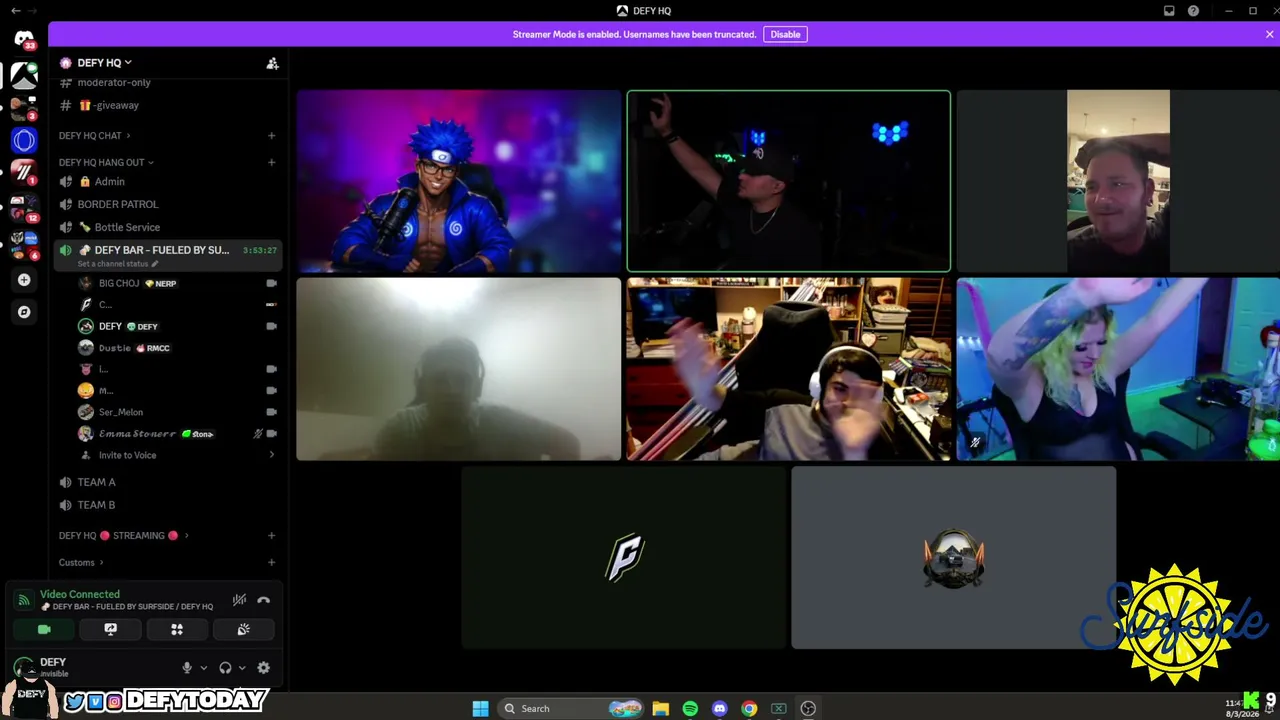Focus the F logo participant tile
1280x720 pixels.
(x=624, y=557)
